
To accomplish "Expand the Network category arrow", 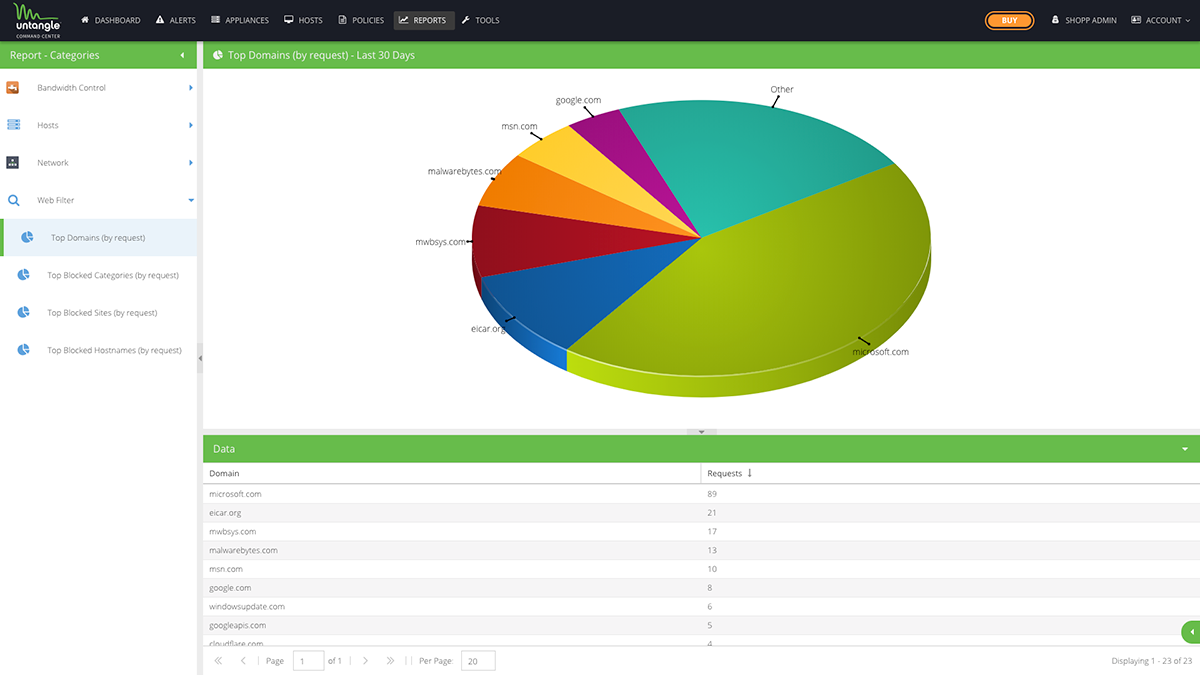I will [x=190, y=163].
